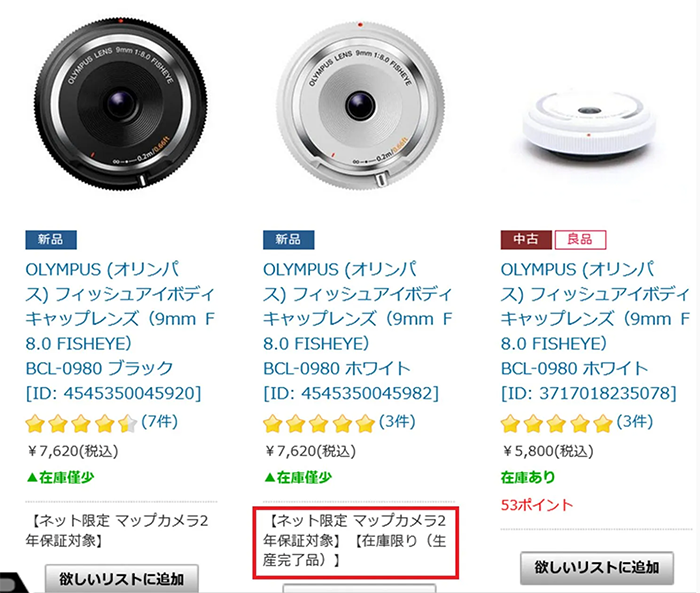Click the 53ポイント points text
The width and height of the screenshot is (700, 593).
pos(537,505)
